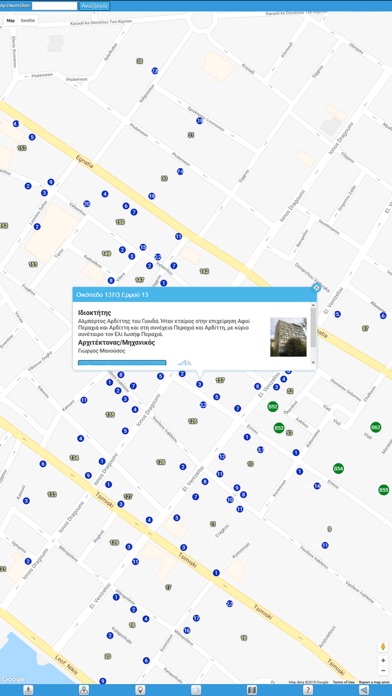Click the download icon in the bottom toolbar
The width and height of the screenshot is (392, 696).
pyautogui.click(x=28, y=690)
